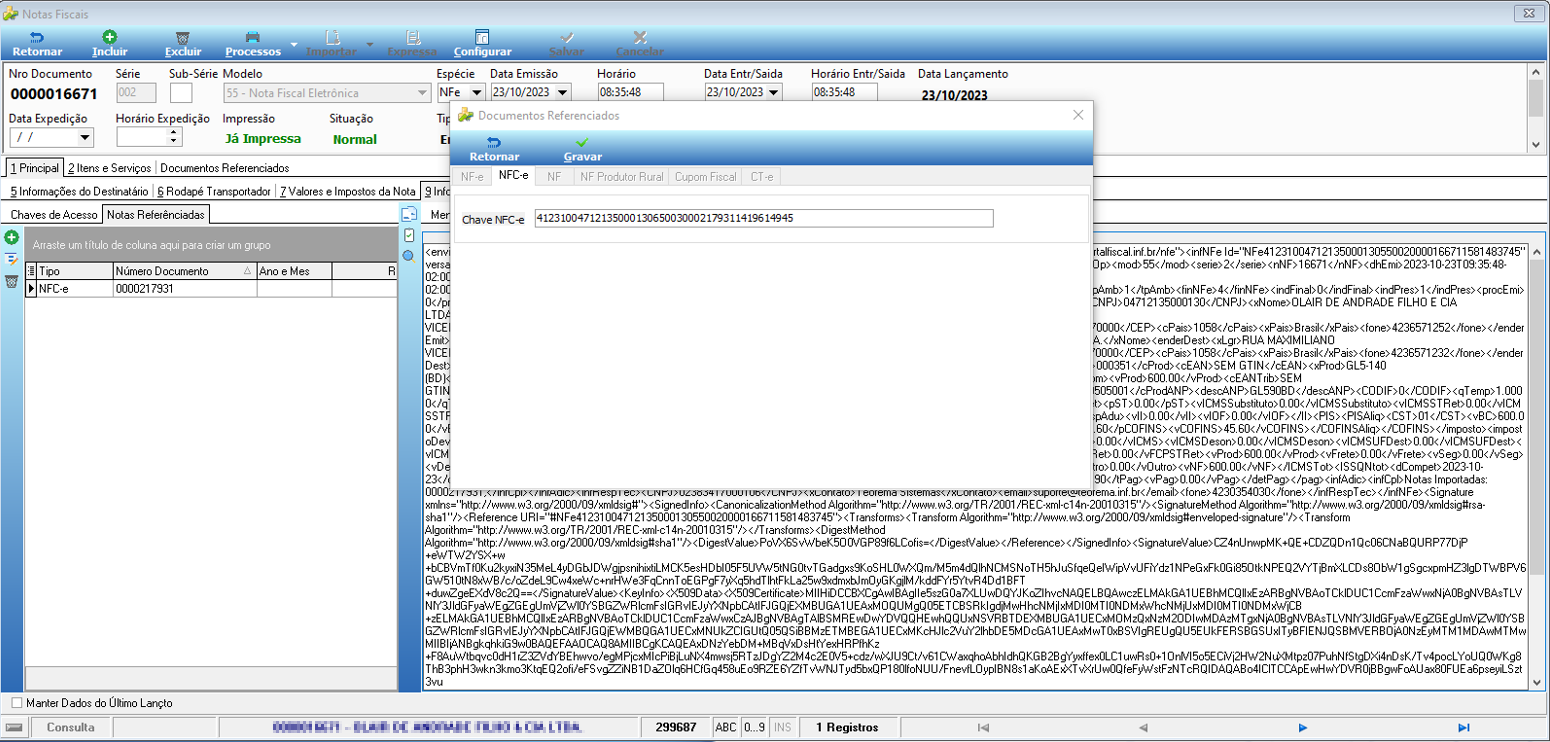Go to the next record navigation arrow
Viewport: 1550px width, 742px height.
point(1303,728)
